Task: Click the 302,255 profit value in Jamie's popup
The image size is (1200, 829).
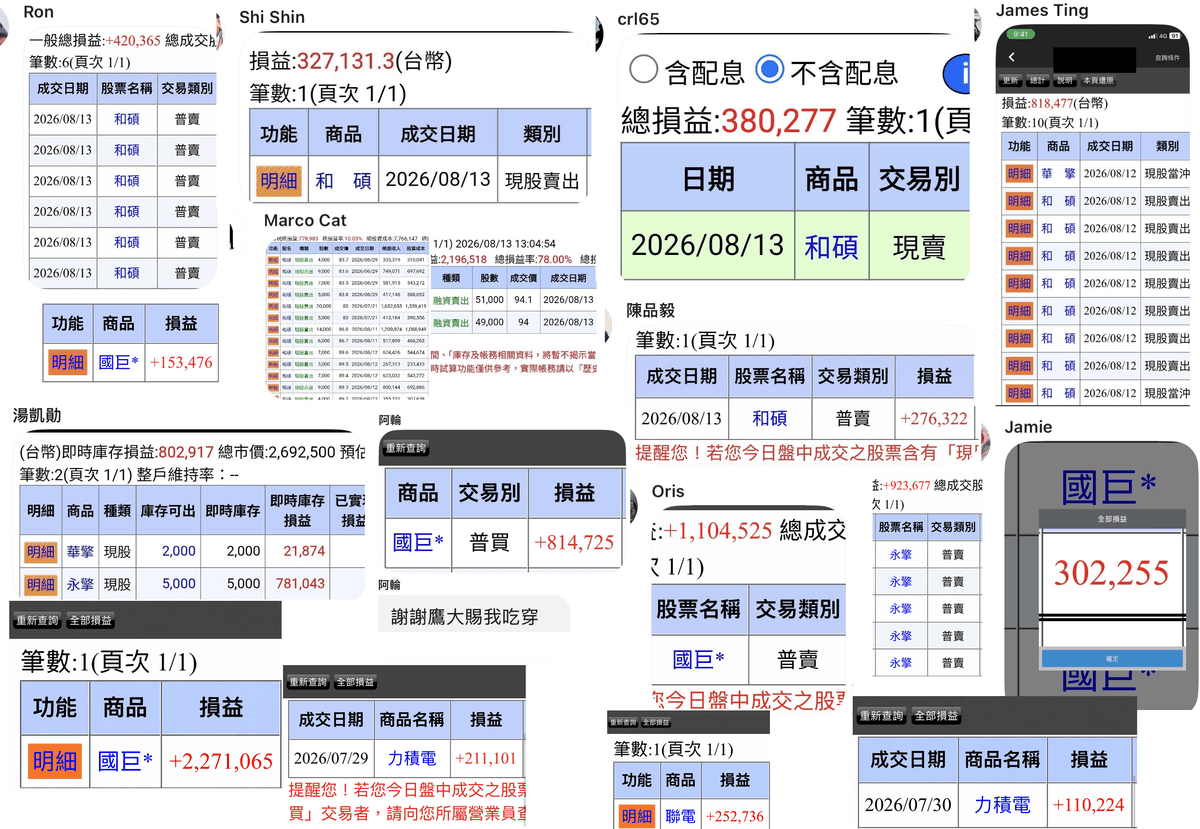Action: pos(1111,574)
